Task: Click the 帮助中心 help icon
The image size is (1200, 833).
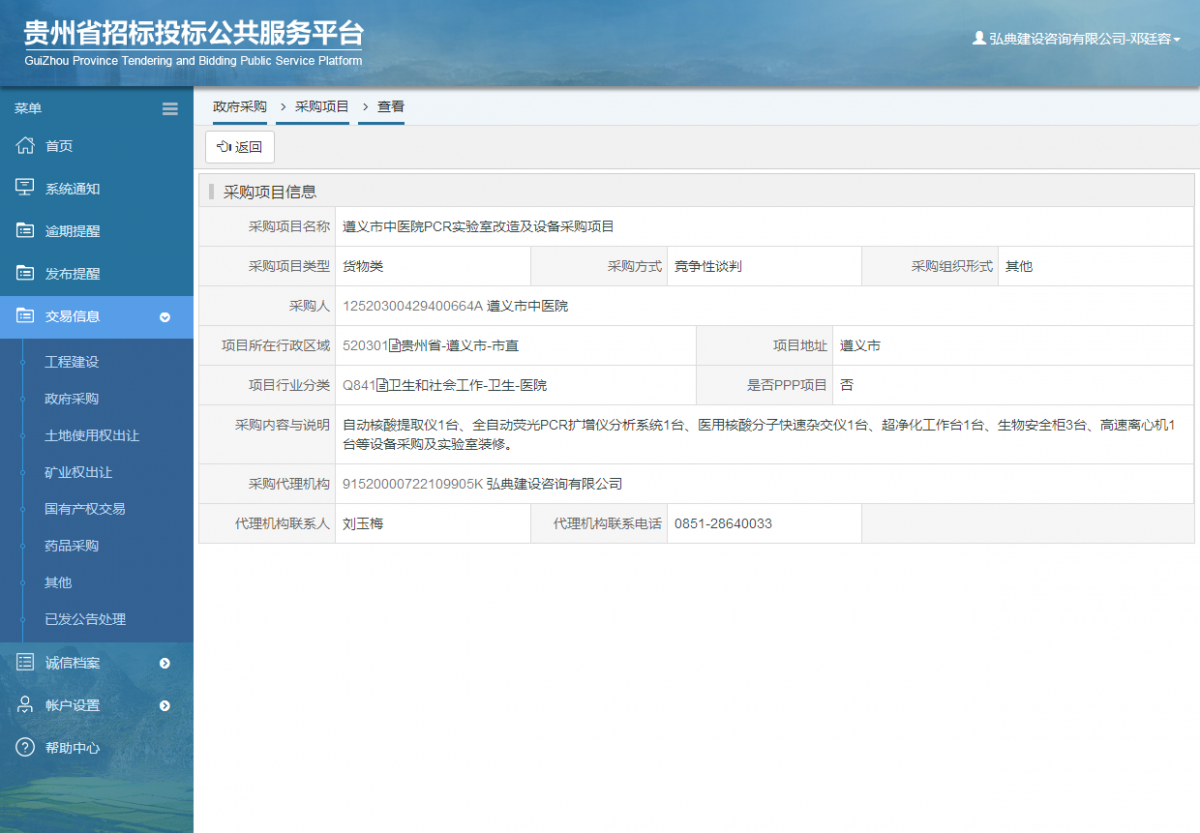Action: coord(24,747)
